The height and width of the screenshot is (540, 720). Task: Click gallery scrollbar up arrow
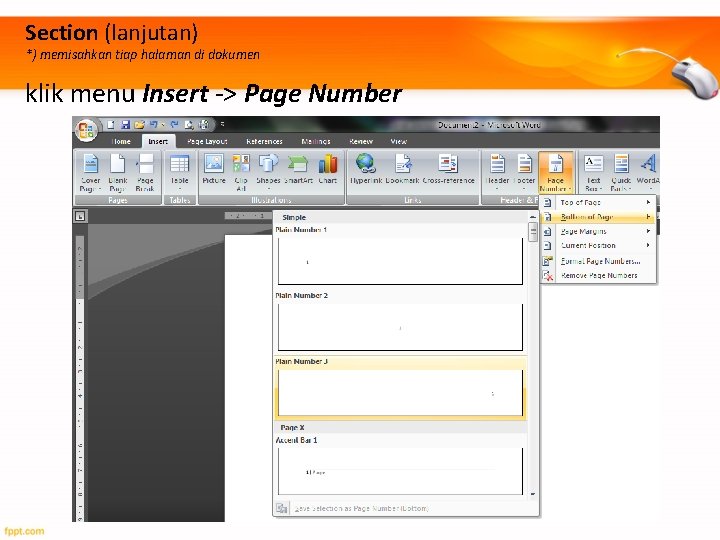point(533,217)
